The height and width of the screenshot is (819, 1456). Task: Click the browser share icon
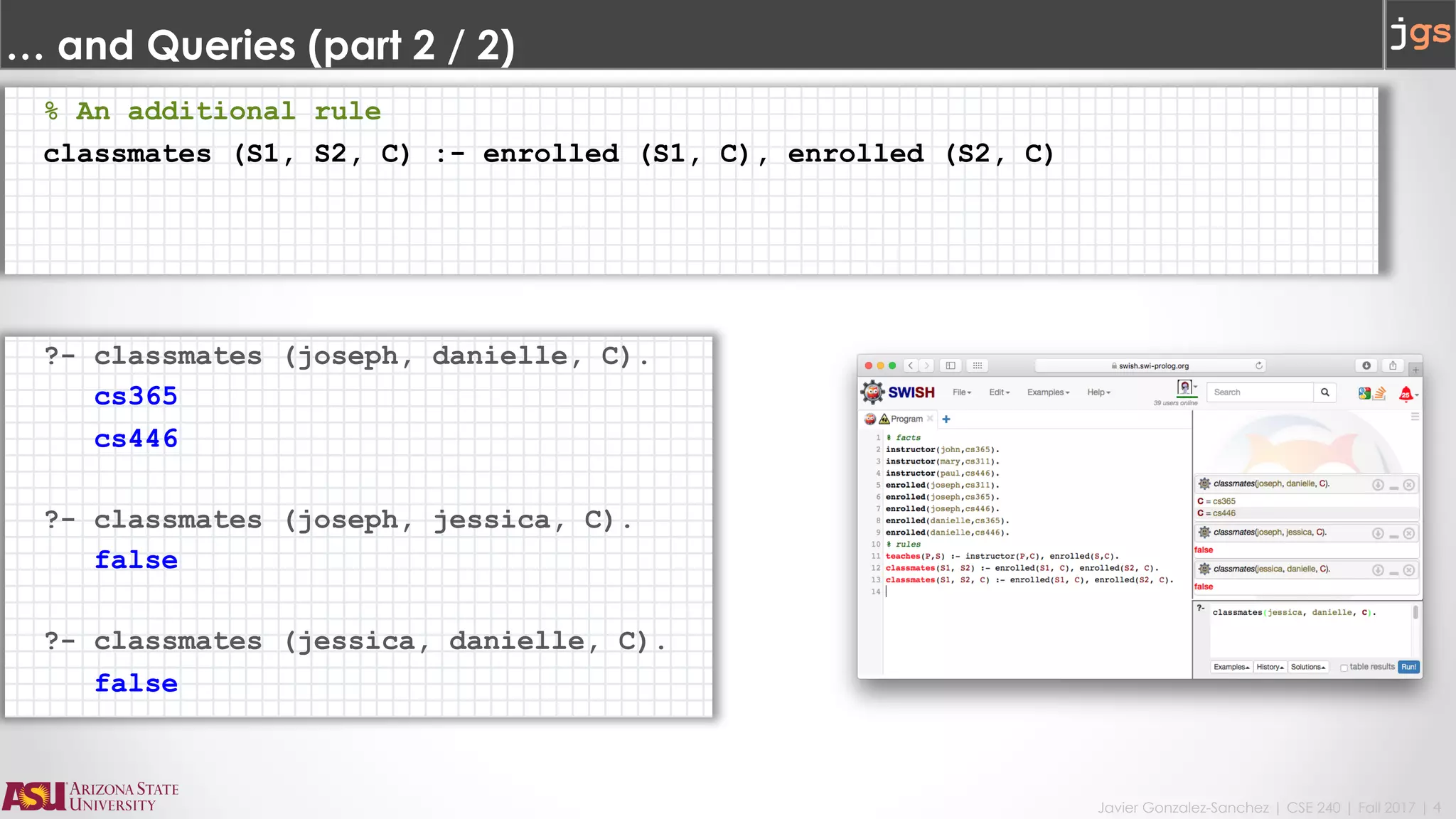point(1393,365)
